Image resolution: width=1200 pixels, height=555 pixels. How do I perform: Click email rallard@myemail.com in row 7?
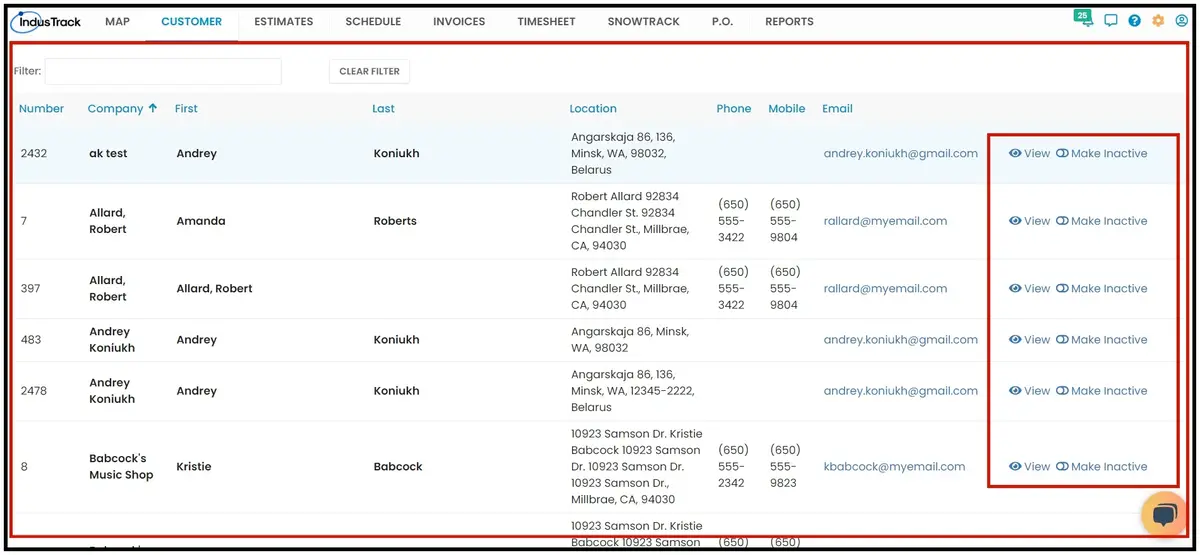pos(885,221)
